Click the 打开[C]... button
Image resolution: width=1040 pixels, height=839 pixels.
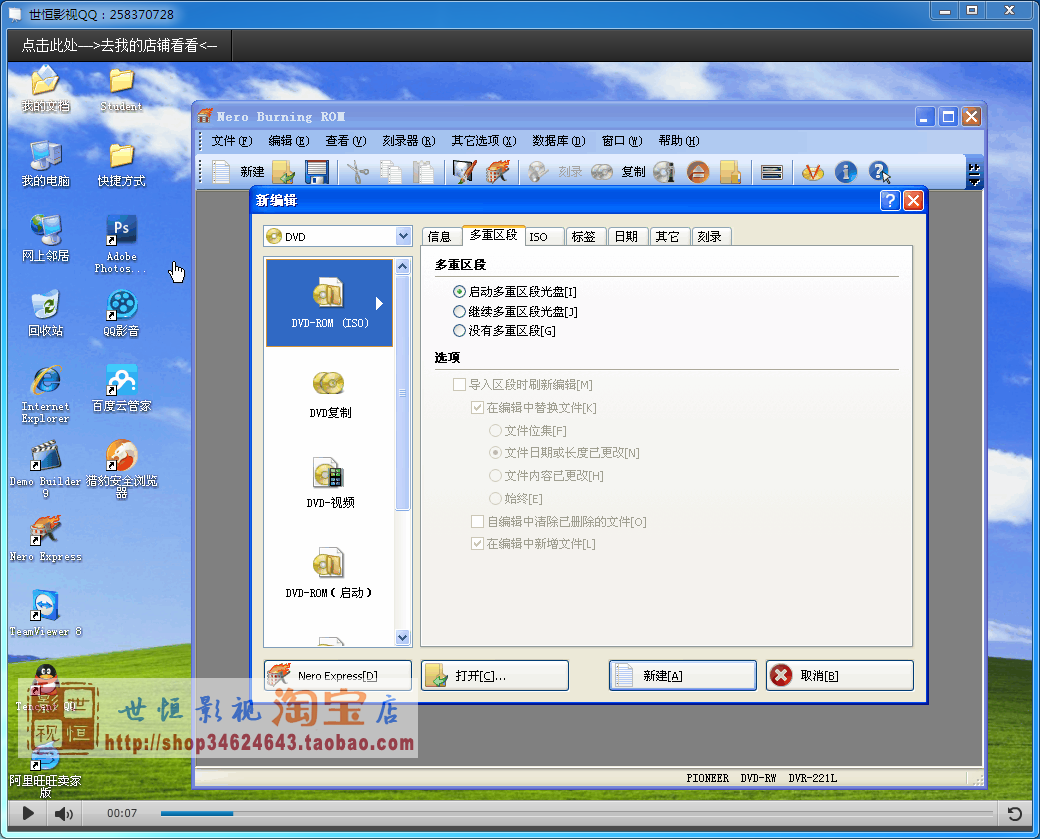point(495,675)
